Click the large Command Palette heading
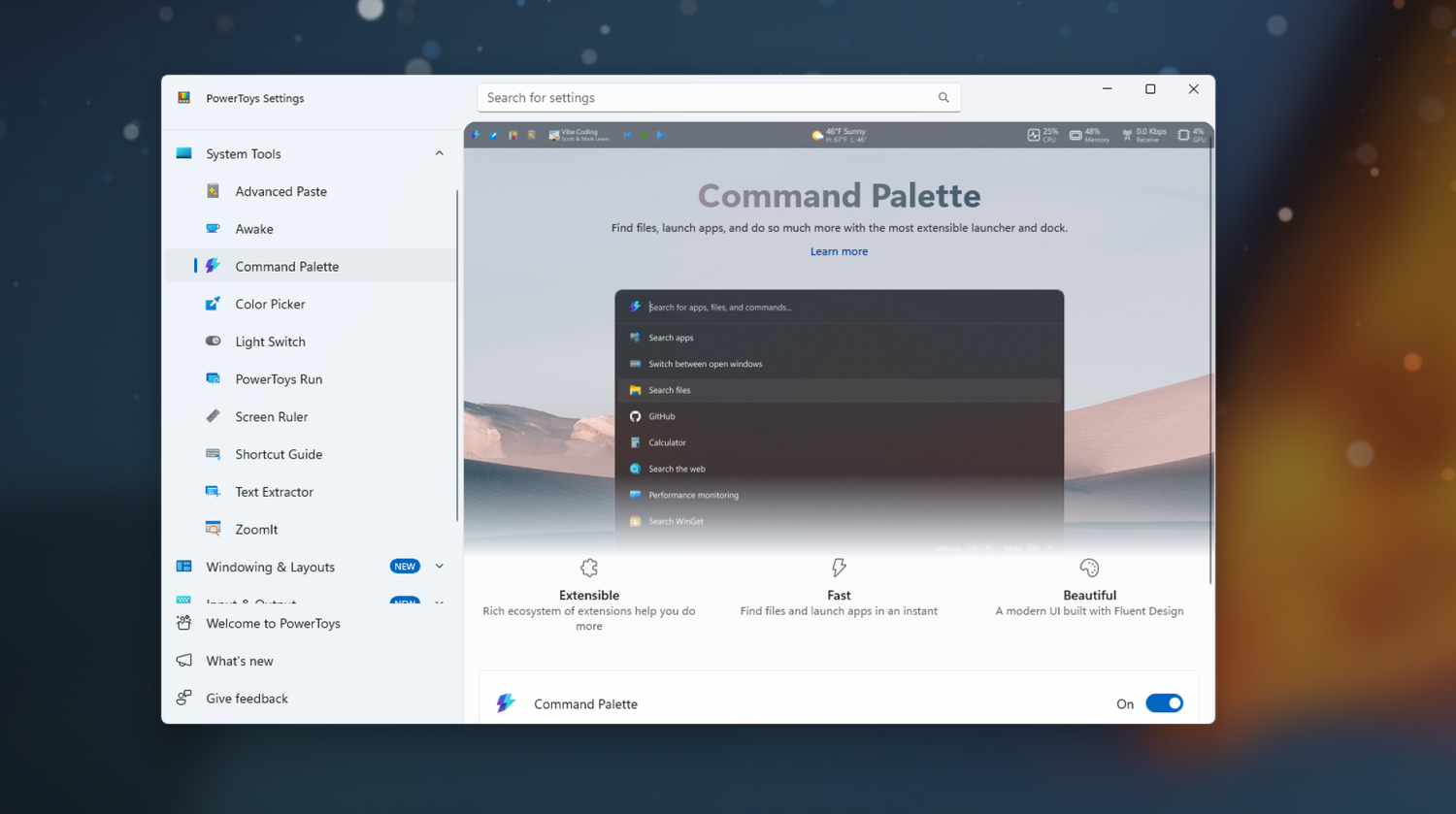 [x=839, y=196]
